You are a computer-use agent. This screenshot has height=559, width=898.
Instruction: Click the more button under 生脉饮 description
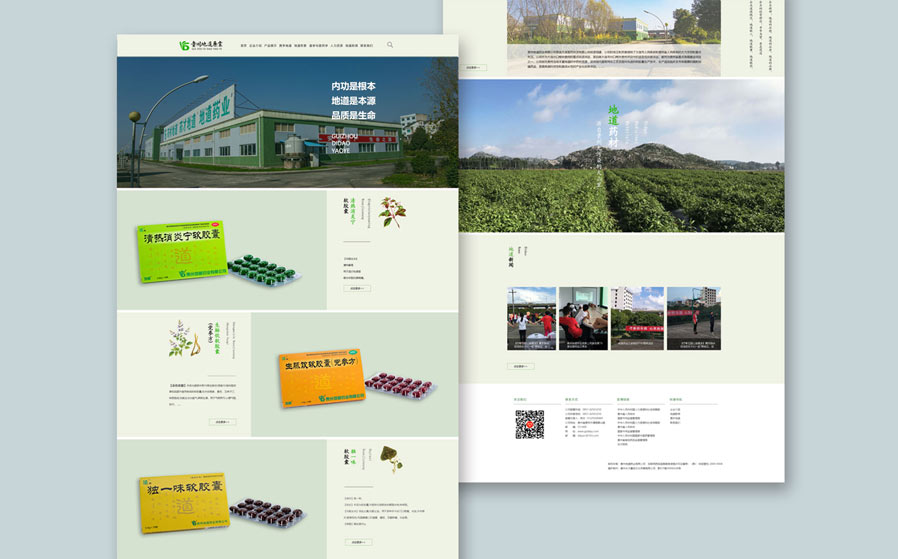point(222,422)
